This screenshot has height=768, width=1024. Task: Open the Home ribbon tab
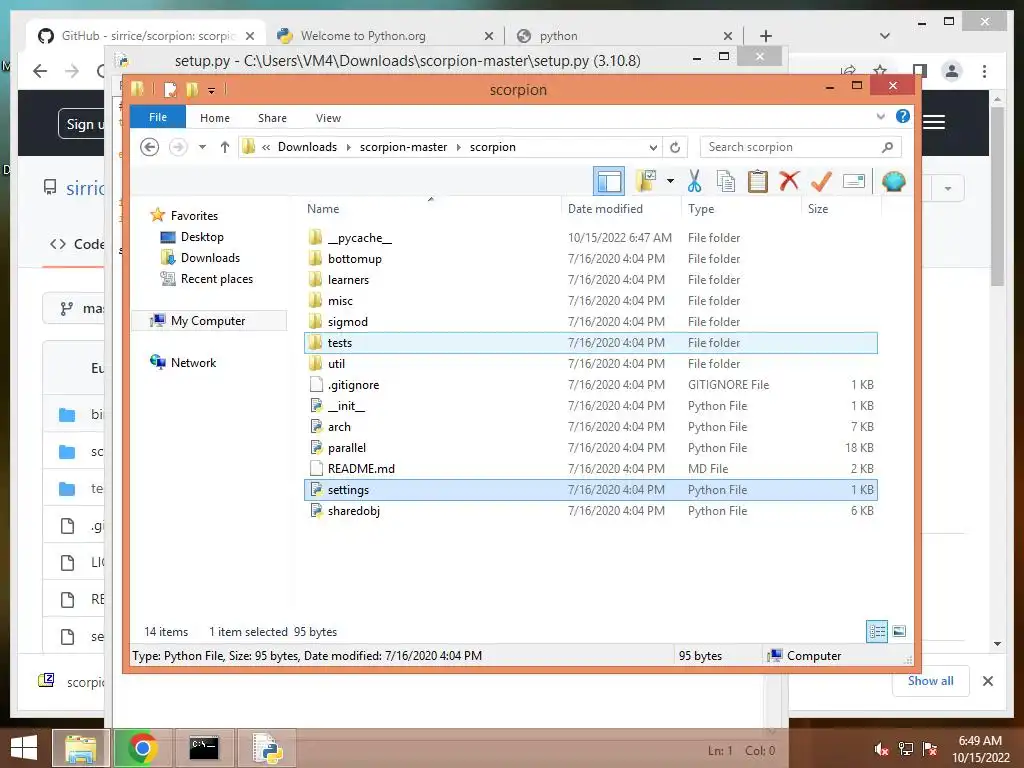(x=214, y=118)
